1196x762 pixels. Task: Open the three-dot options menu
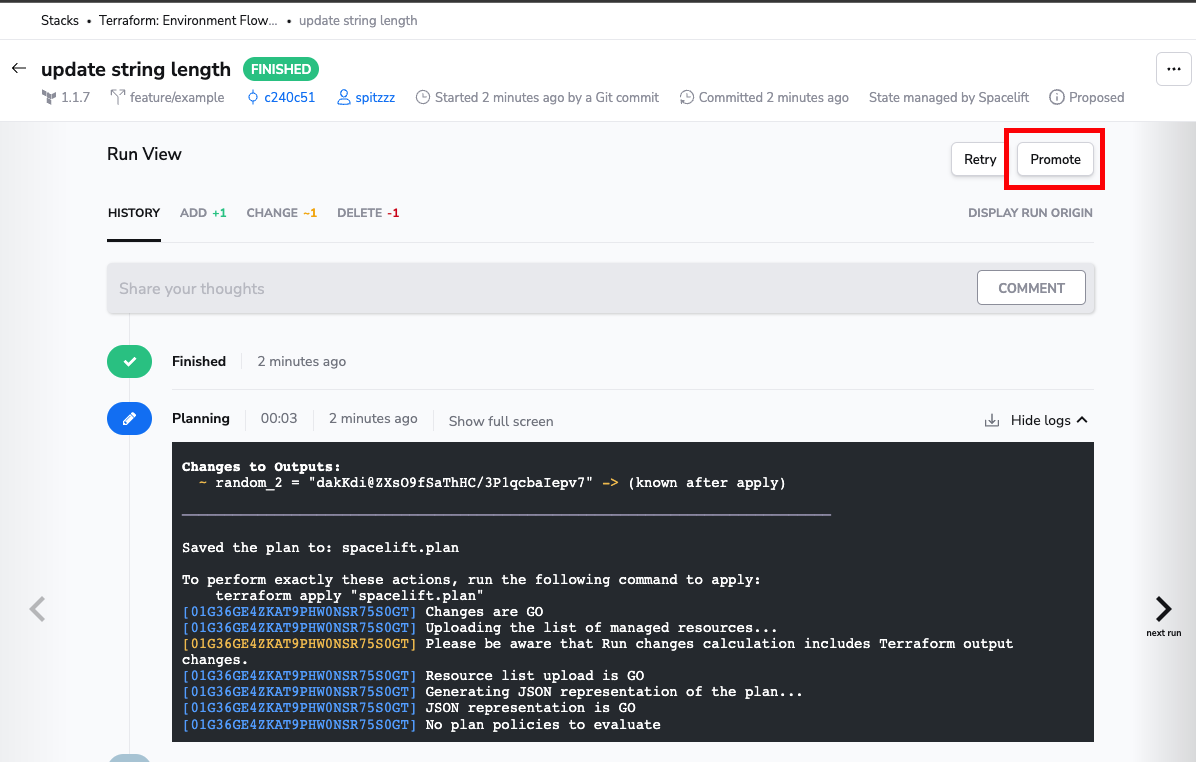pos(1174,69)
